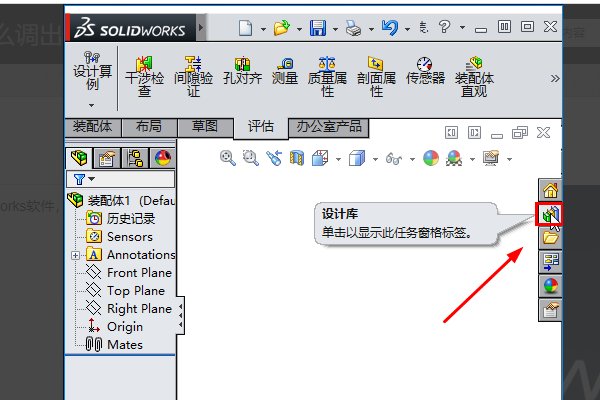Select Annotations in the feature tree
This screenshot has height=400, width=600.
click(x=130, y=255)
